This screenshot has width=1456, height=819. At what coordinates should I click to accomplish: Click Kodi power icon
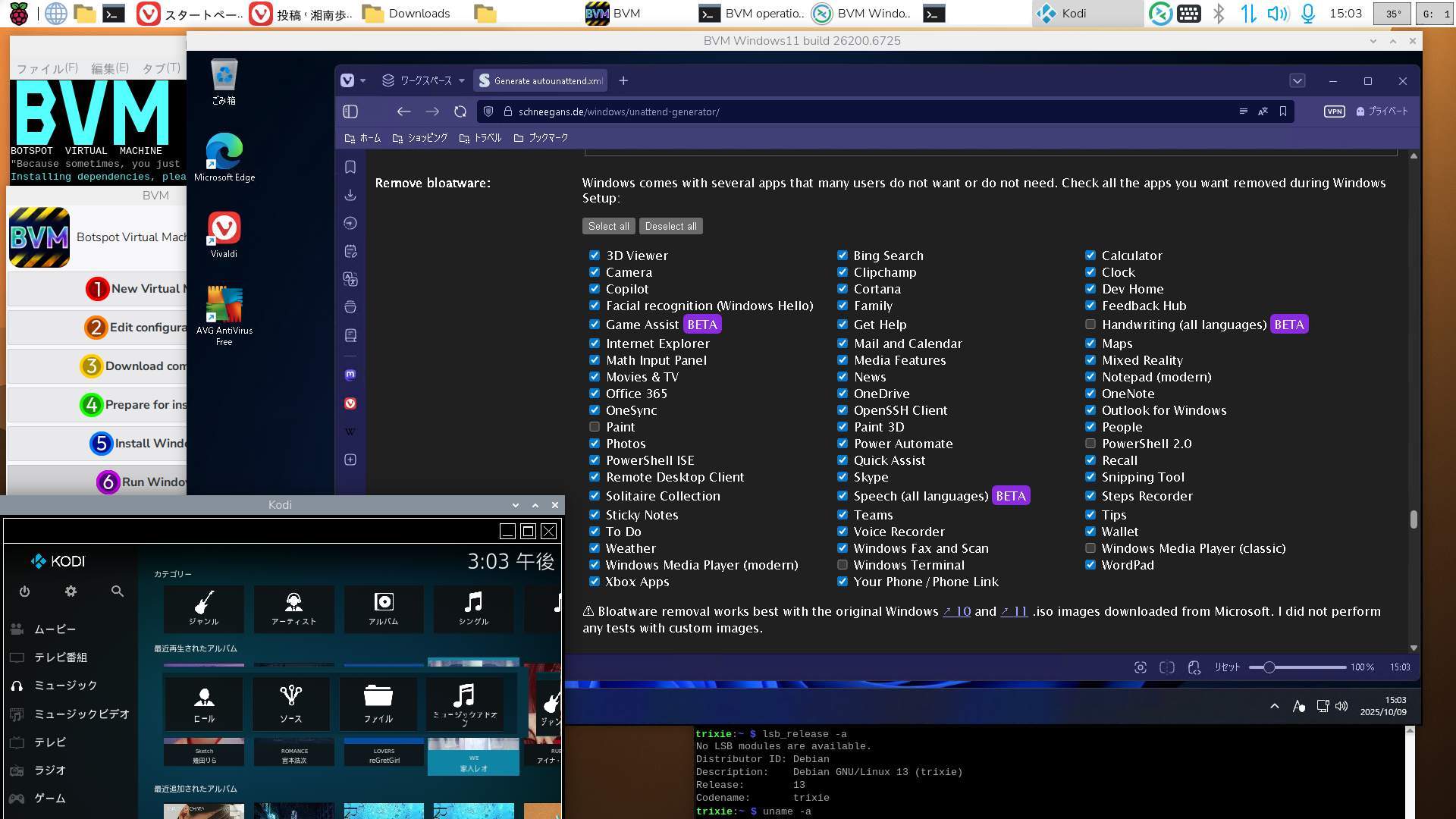(x=24, y=591)
